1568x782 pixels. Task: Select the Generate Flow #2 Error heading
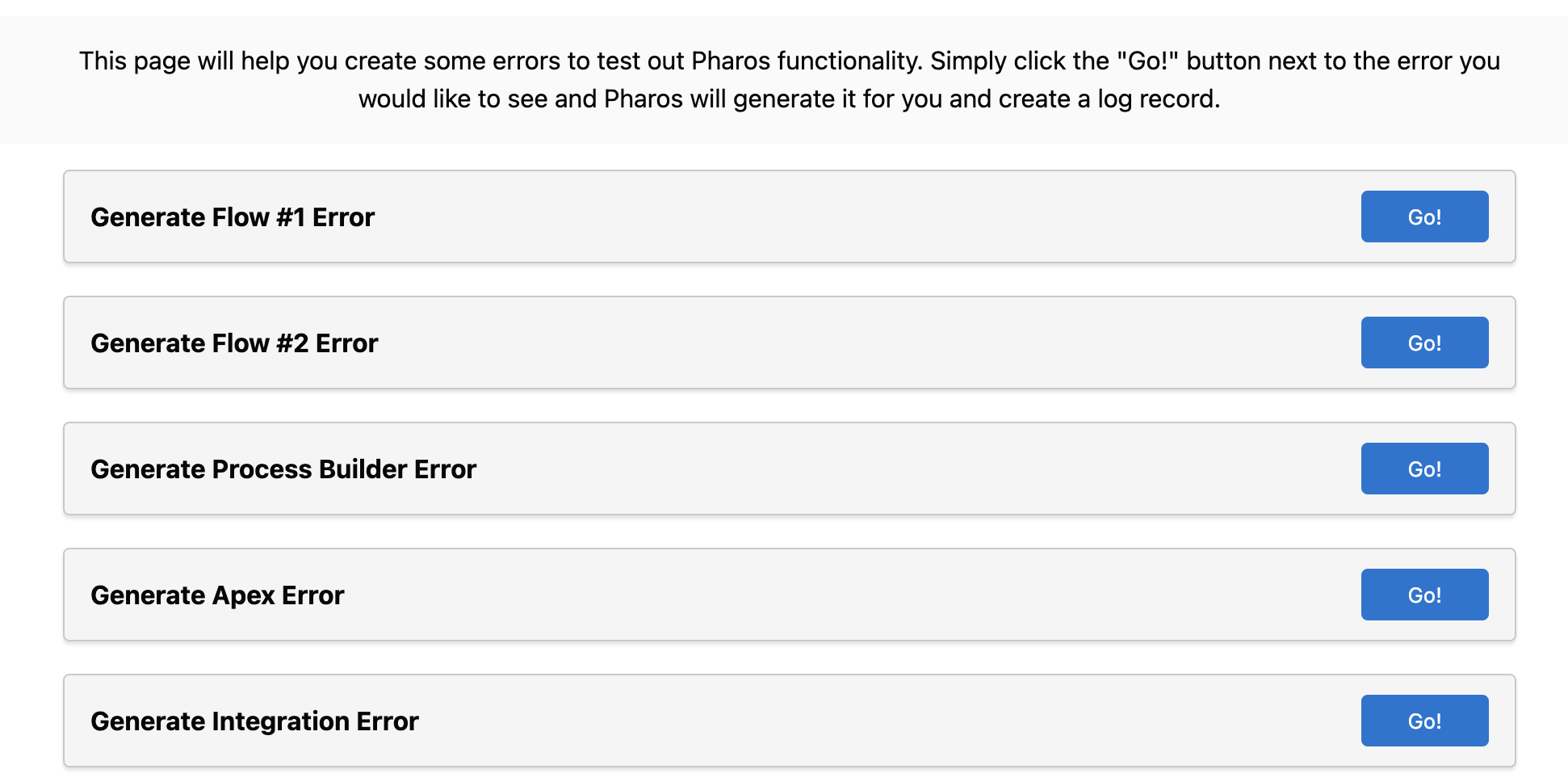click(x=234, y=343)
